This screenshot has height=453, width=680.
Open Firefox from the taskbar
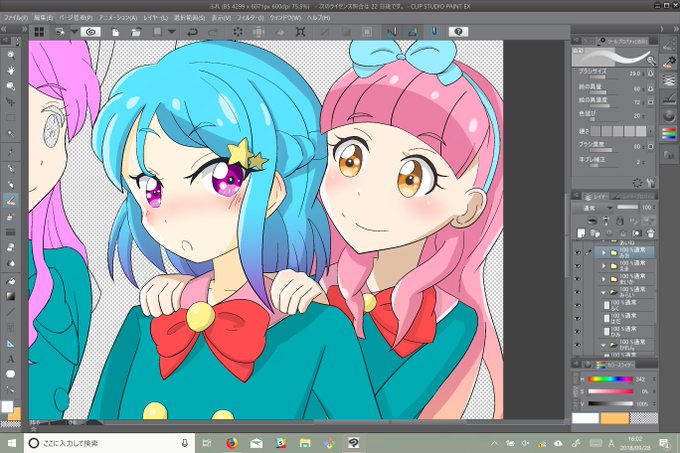[x=232, y=443]
